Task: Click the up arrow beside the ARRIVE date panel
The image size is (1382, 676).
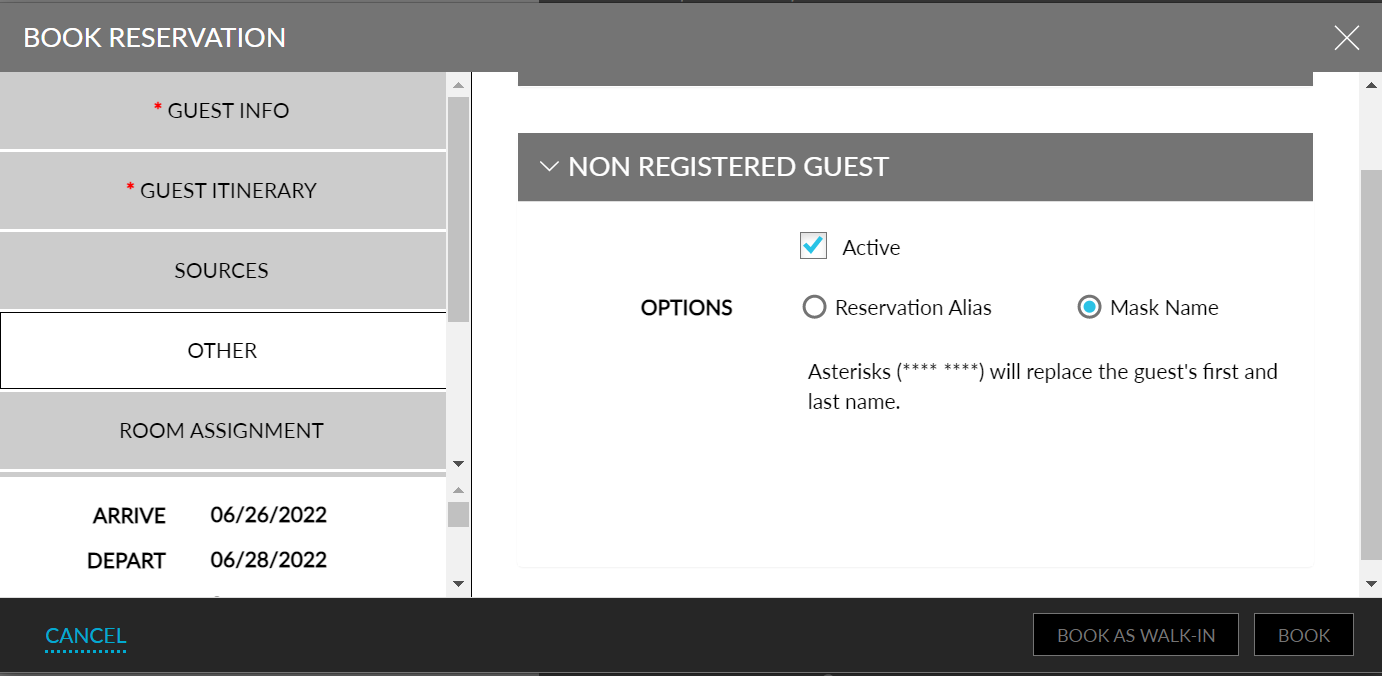Action: point(458,490)
